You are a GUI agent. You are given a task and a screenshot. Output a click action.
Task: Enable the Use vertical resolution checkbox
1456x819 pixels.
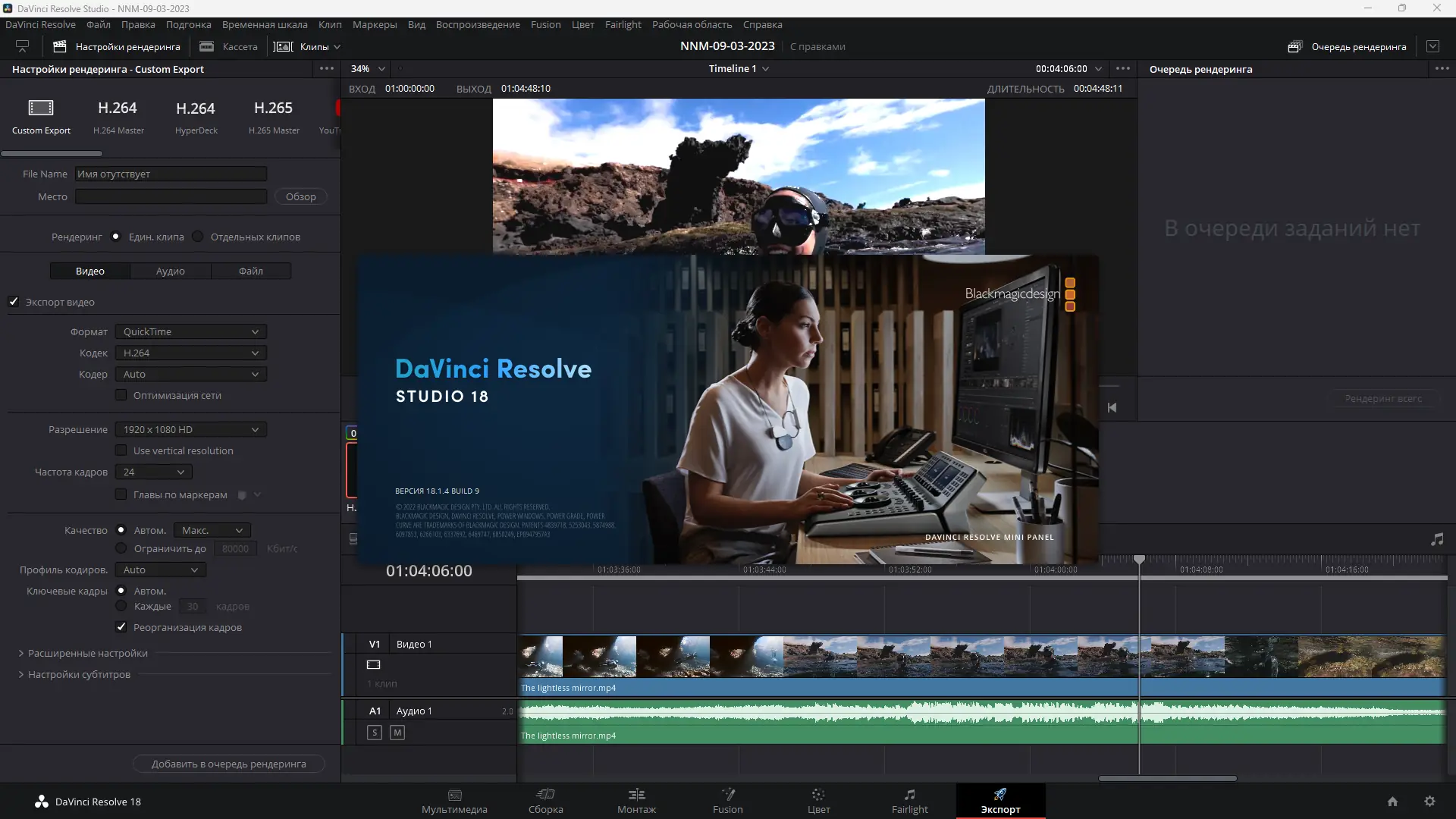[x=121, y=450]
